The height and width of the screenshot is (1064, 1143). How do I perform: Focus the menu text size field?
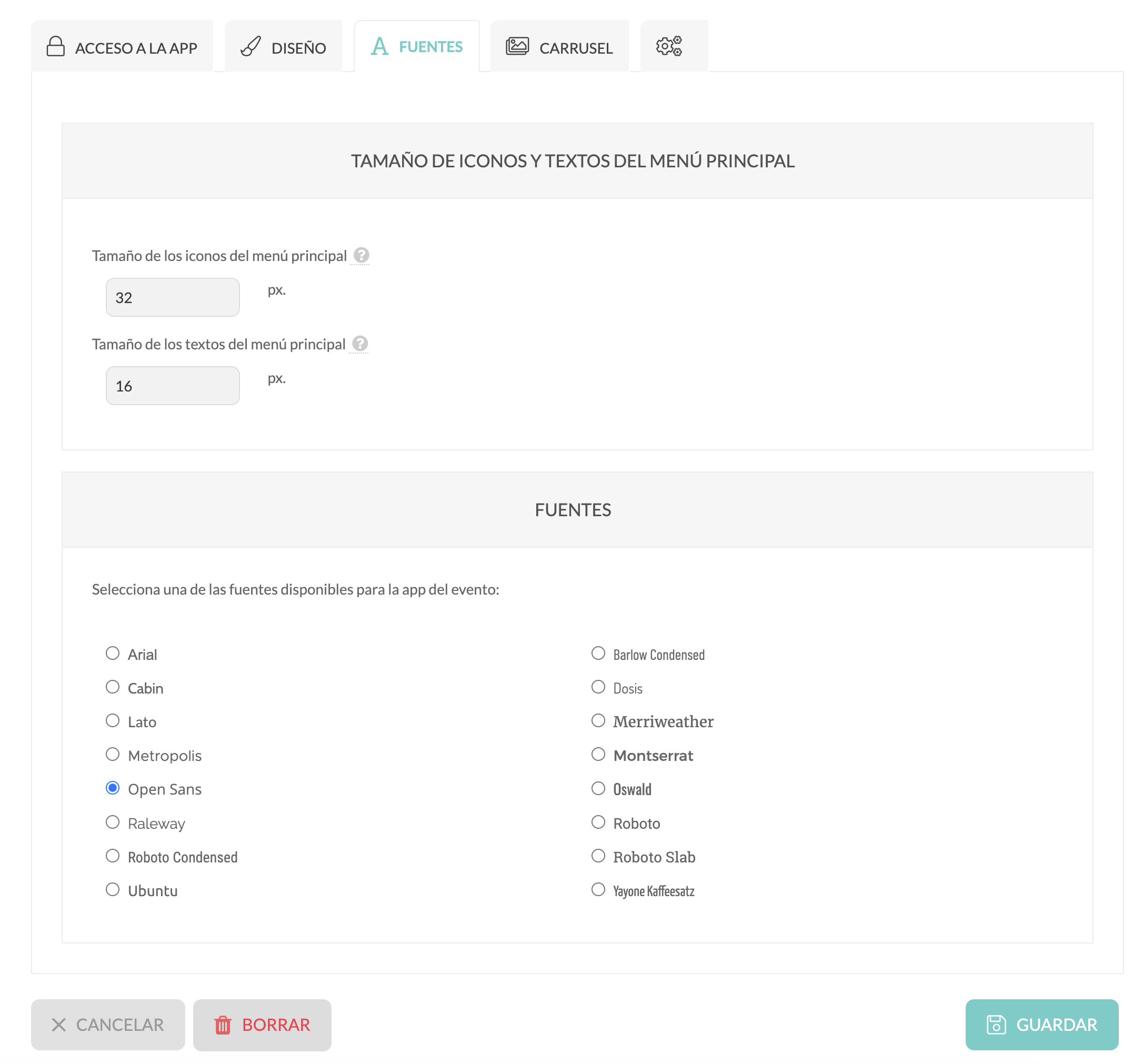point(173,386)
